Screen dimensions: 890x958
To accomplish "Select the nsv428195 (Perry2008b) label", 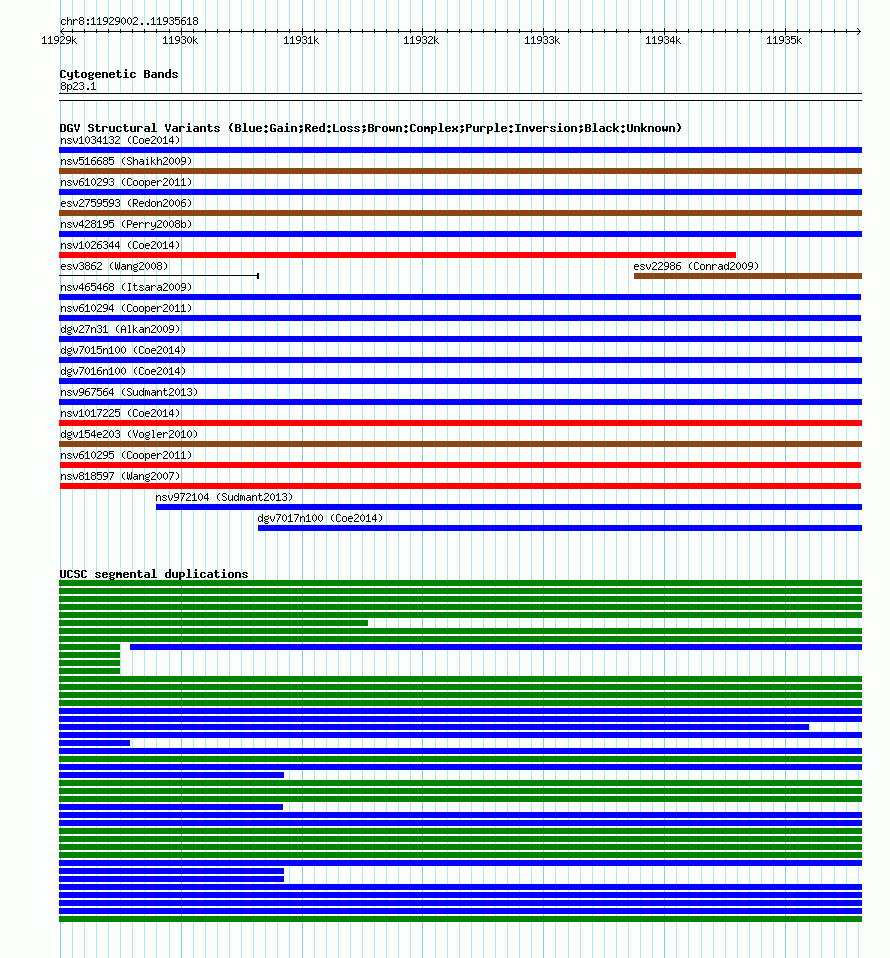I will 126,224.
